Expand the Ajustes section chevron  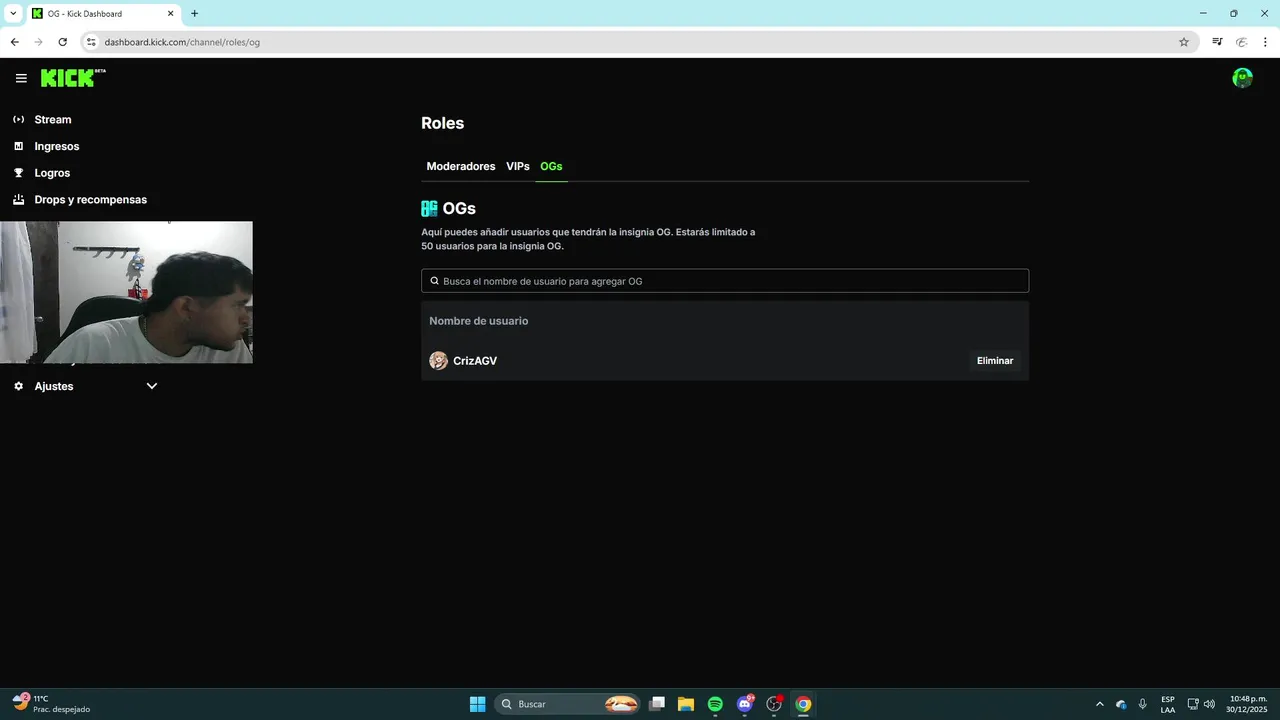[152, 386]
